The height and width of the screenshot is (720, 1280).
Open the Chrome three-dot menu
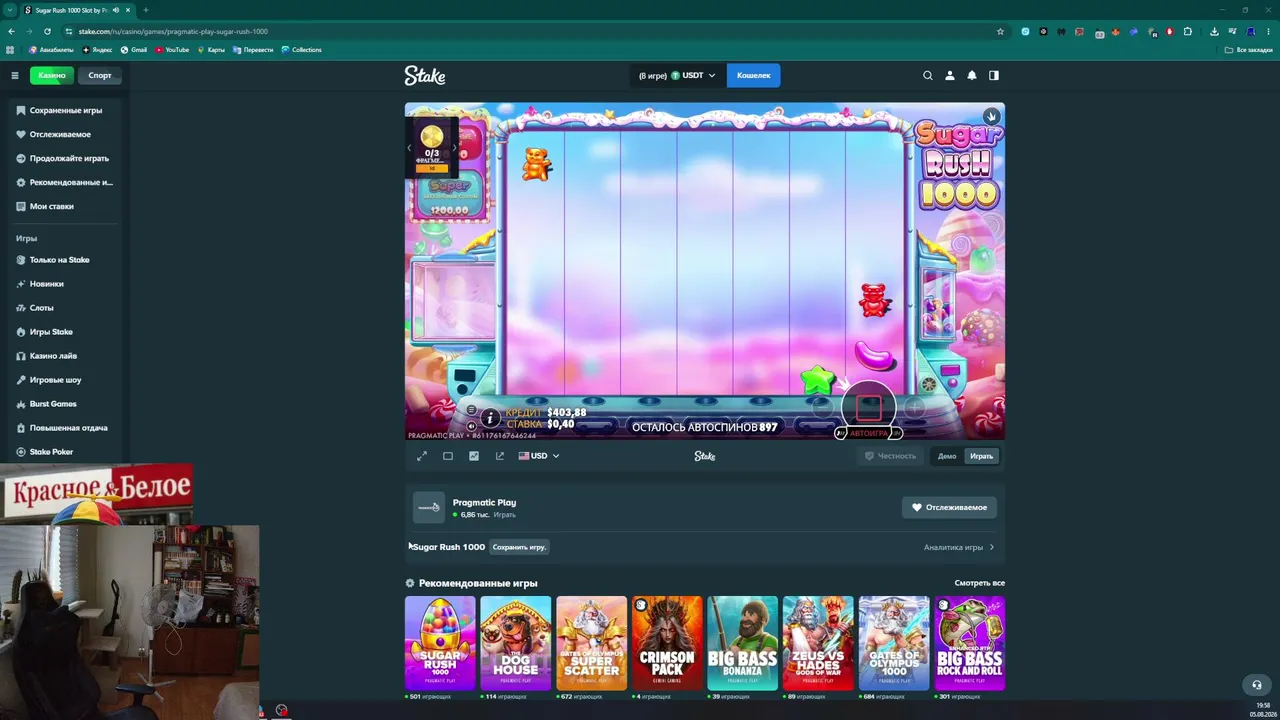tap(1268, 31)
